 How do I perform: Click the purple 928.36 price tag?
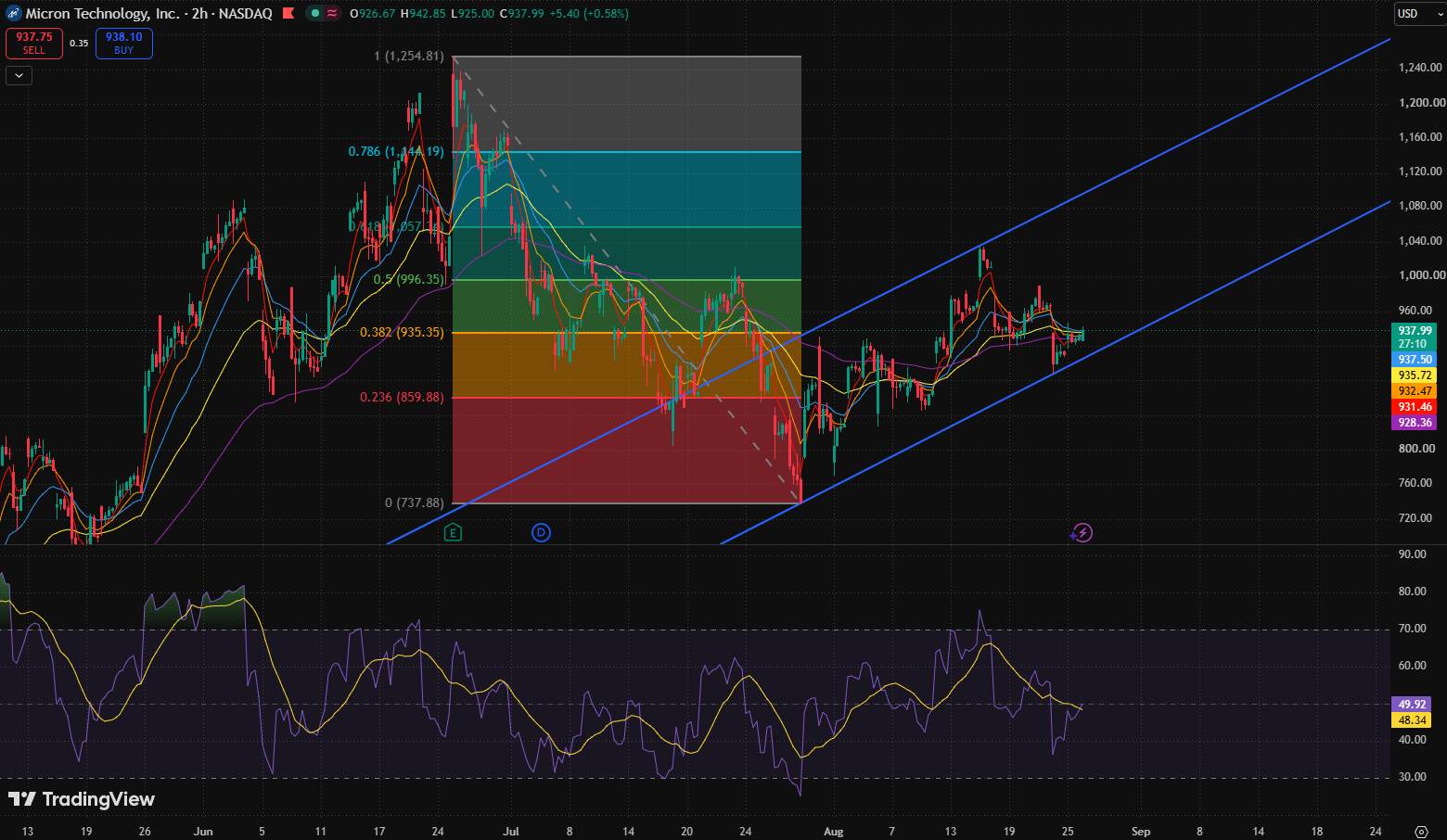click(x=1415, y=423)
